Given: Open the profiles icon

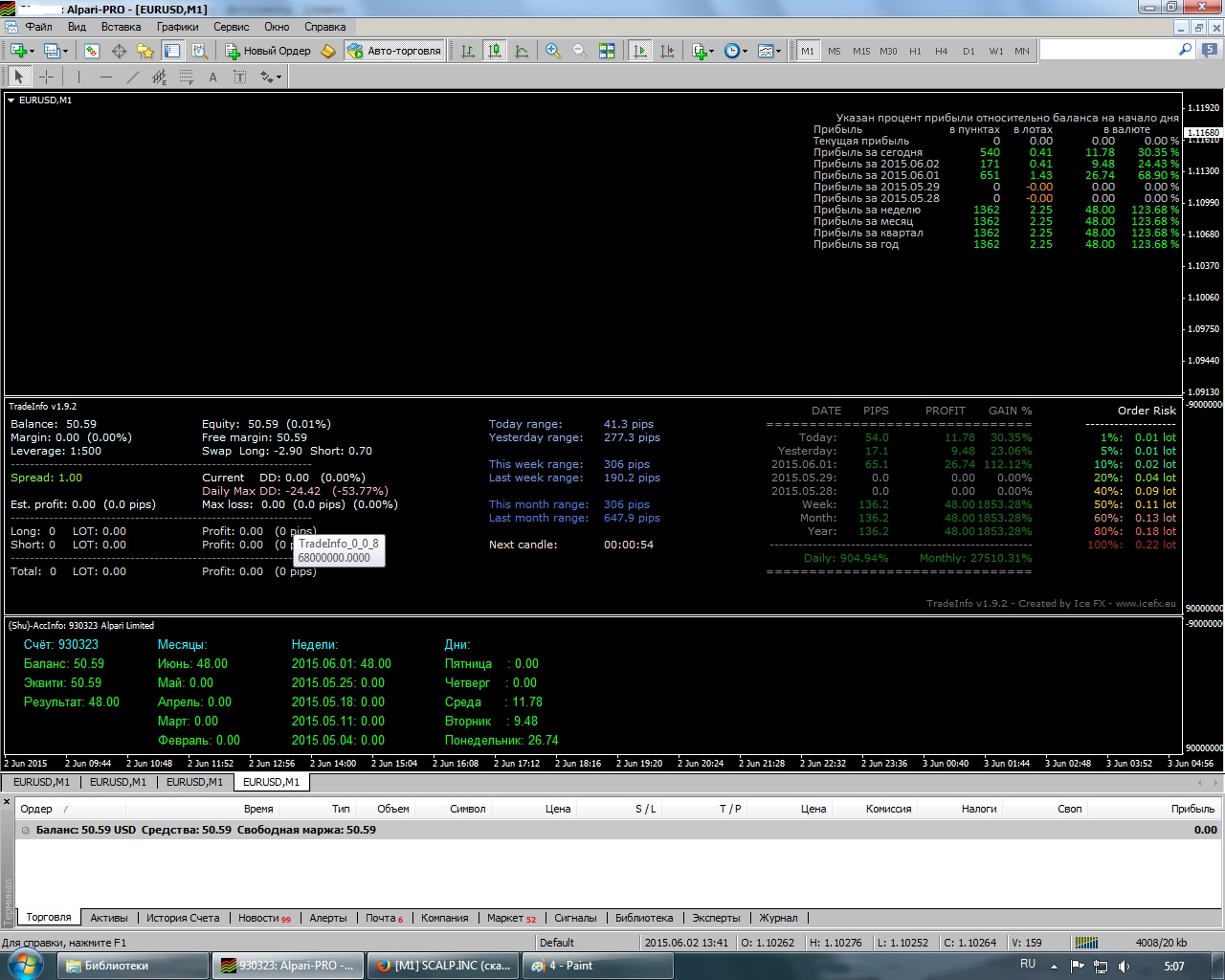Looking at the screenshot, I should (54, 51).
